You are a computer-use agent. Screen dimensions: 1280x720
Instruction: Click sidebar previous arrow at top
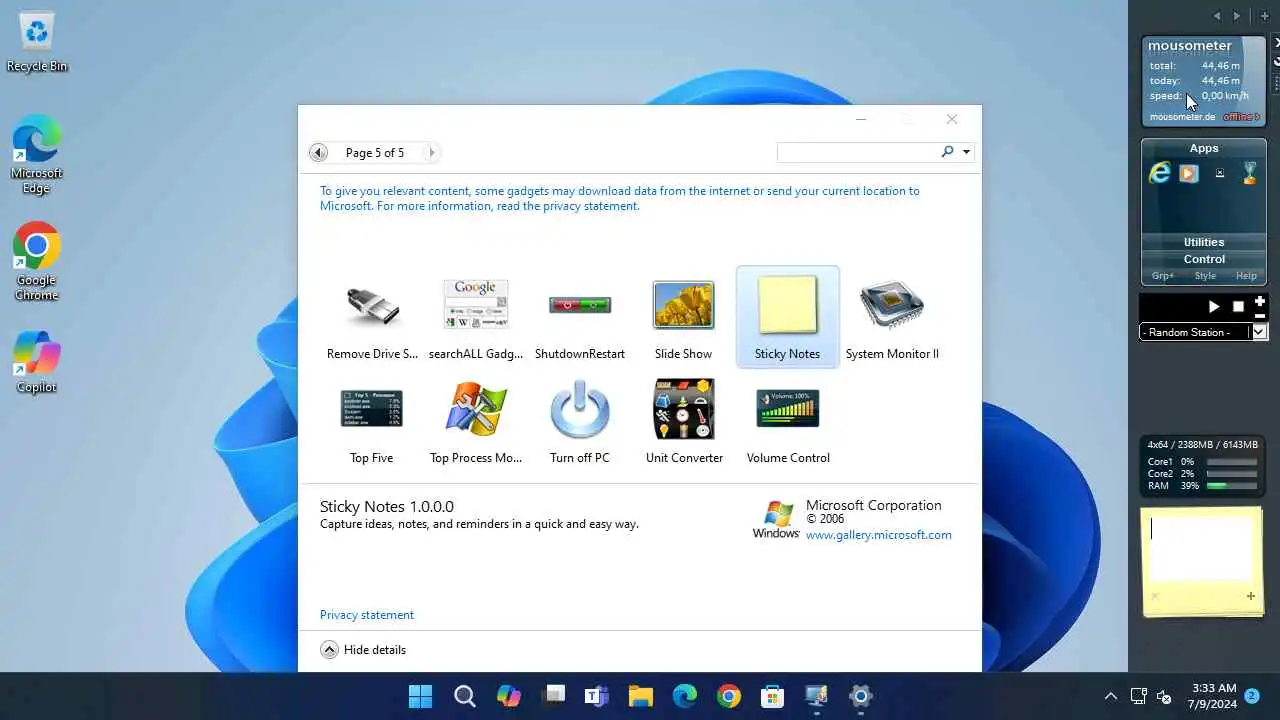1217,16
